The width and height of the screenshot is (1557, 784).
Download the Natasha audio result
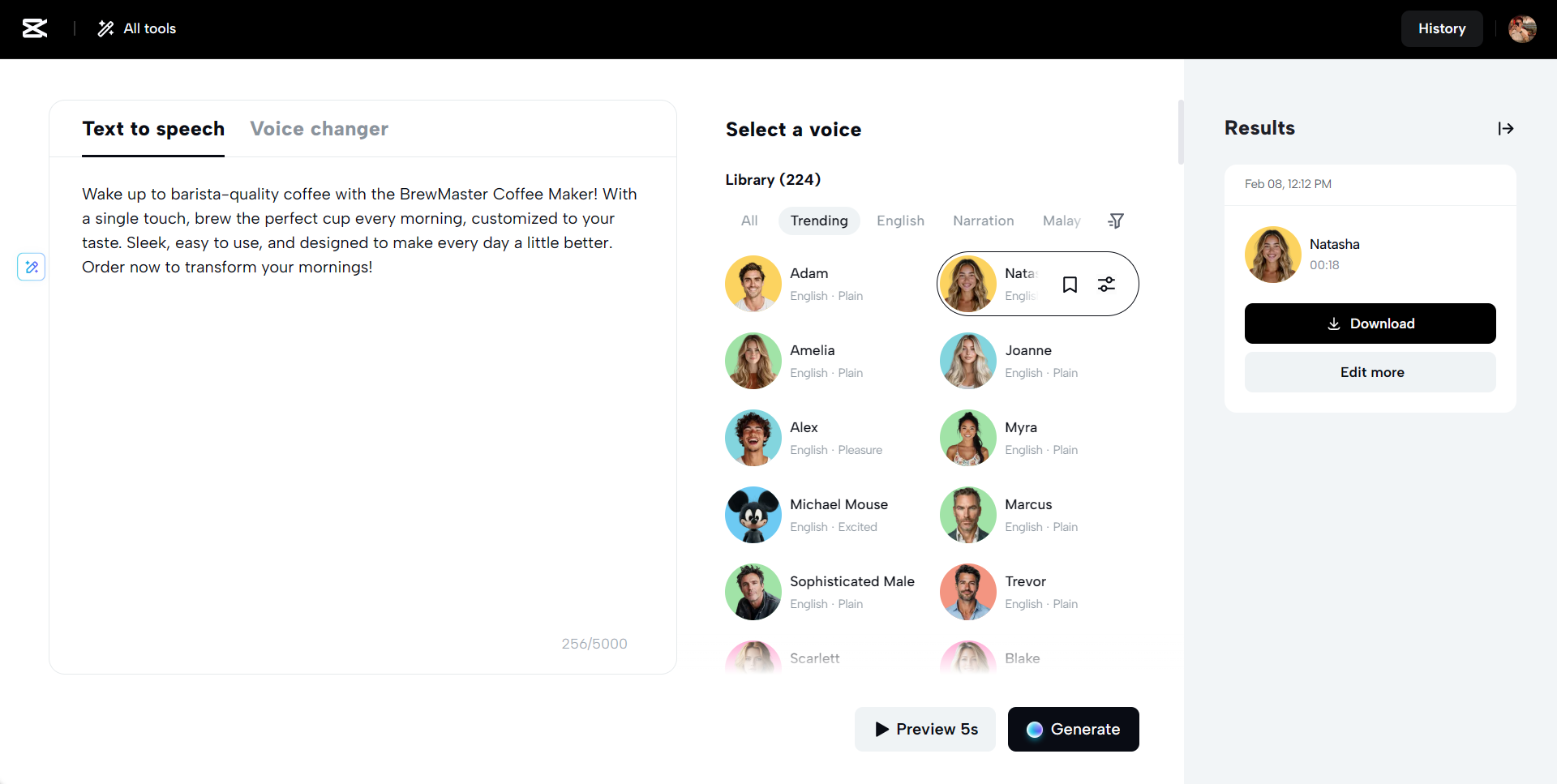point(1370,323)
